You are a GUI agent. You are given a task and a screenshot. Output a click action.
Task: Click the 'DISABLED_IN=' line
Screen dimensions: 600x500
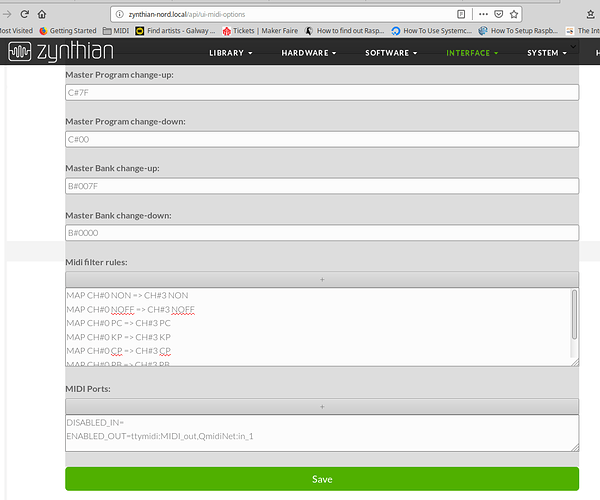coord(95,422)
